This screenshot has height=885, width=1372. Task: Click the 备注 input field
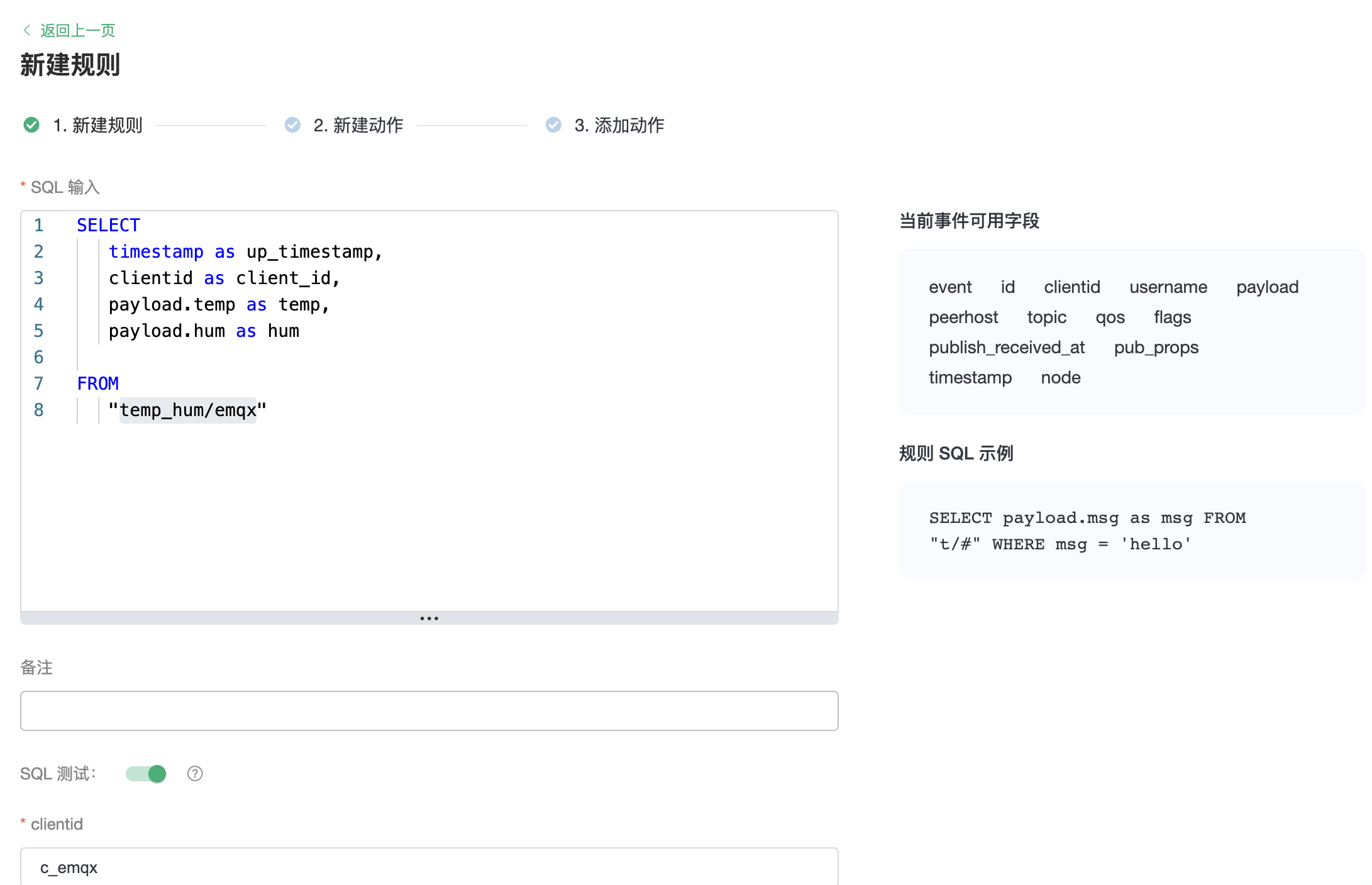[429, 711]
